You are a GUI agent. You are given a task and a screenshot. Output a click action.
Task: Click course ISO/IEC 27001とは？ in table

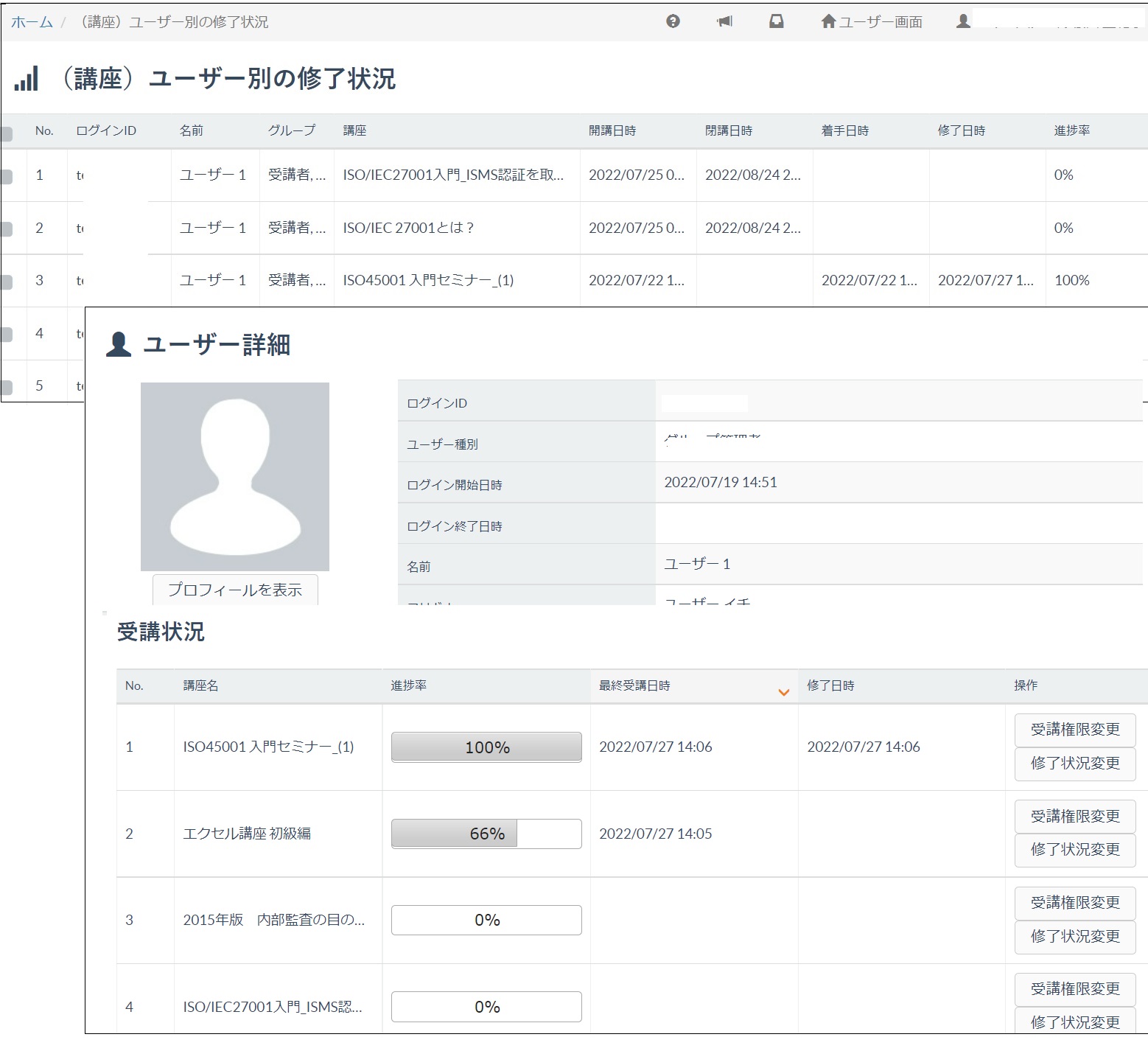pyautogui.click(x=408, y=228)
